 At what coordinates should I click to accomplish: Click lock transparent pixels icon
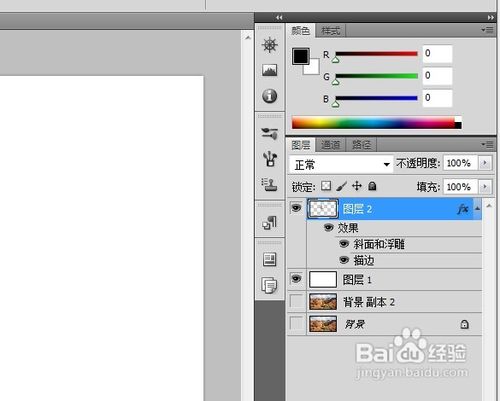(x=326, y=186)
